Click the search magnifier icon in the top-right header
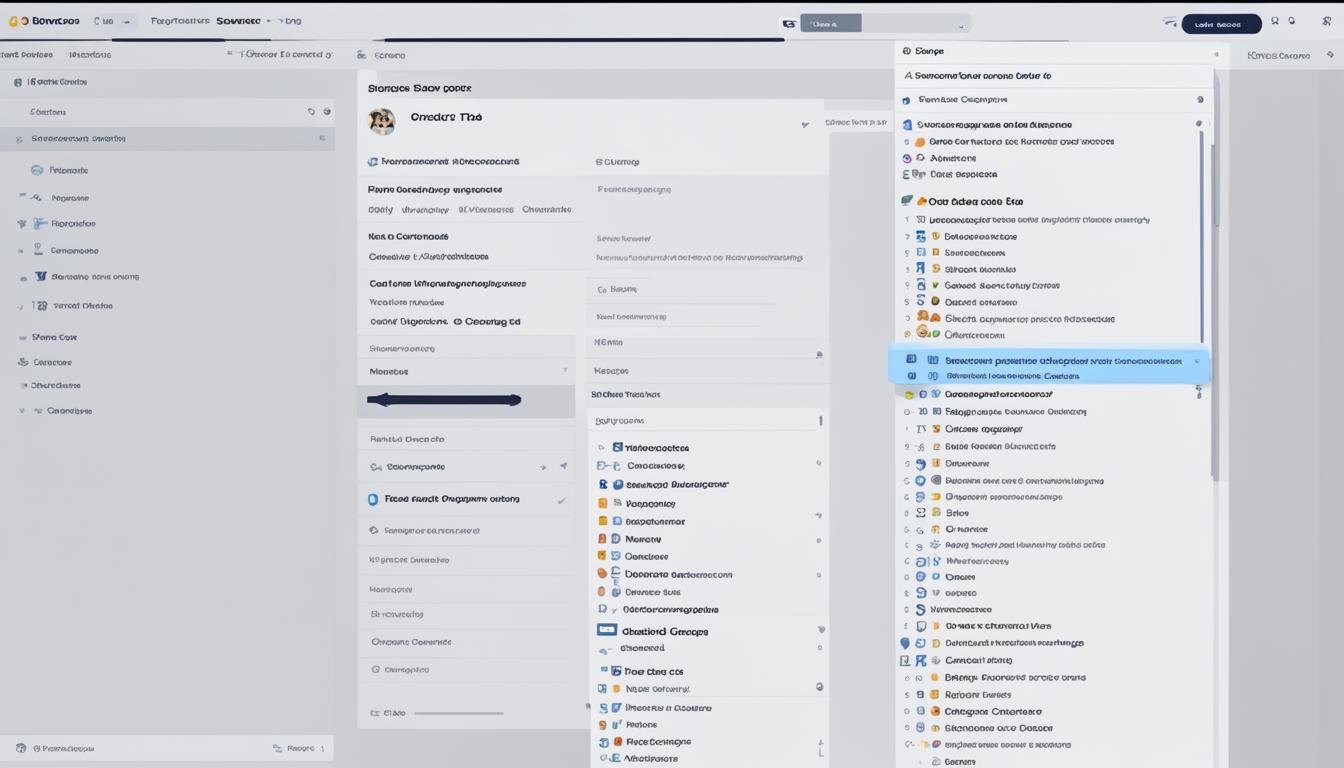 [x=1275, y=21]
